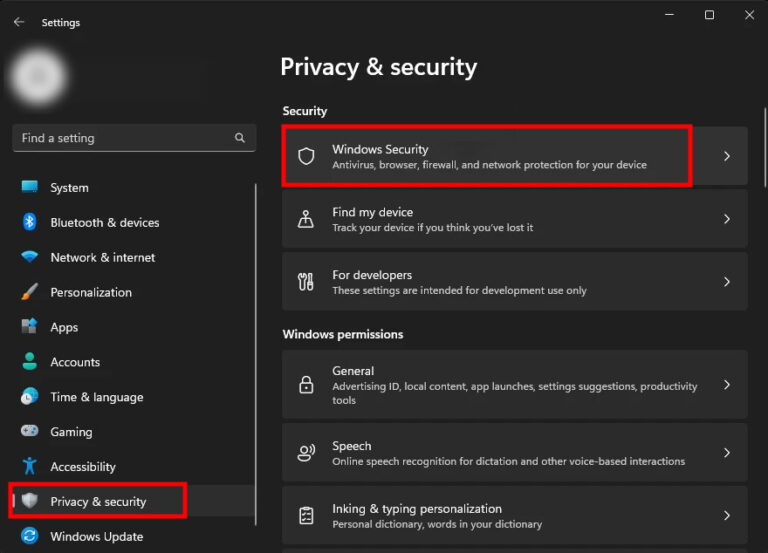Select Personalization in the sidebar

tap(91, 292)
